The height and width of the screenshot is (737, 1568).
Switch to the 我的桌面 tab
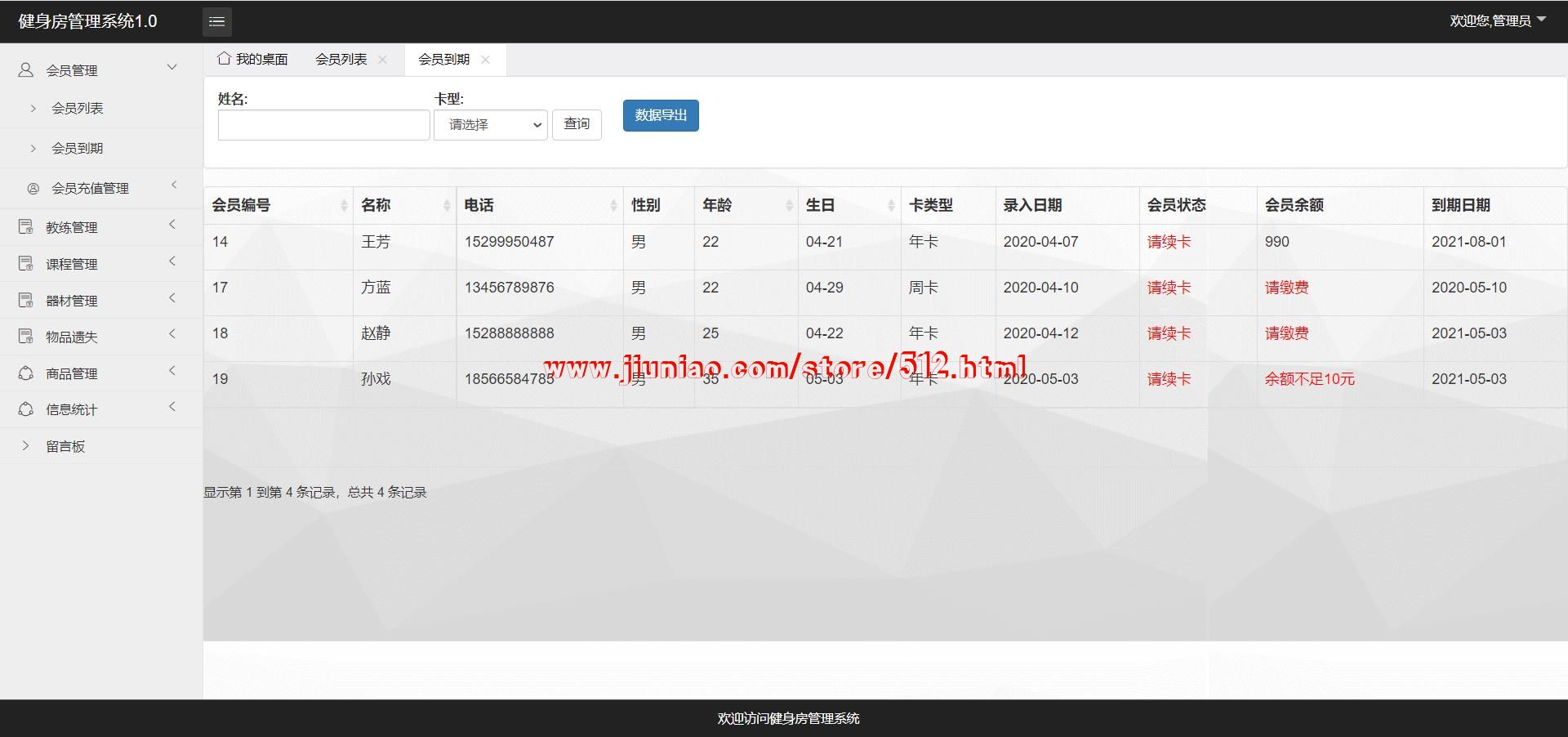(x=253, y=60)
